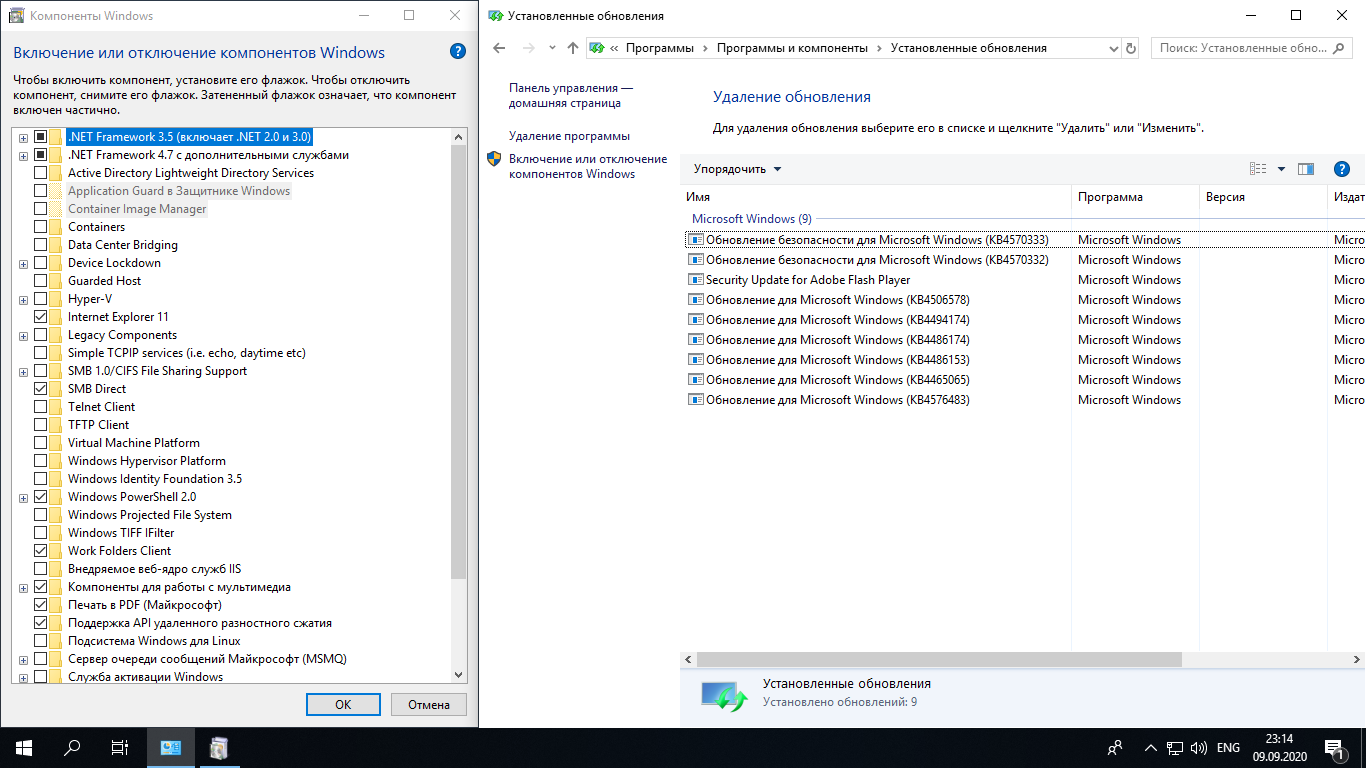Click the Adobe Flash Player update icon
The width and height of the screenshot is (1366, 768).
pos(696,280)
